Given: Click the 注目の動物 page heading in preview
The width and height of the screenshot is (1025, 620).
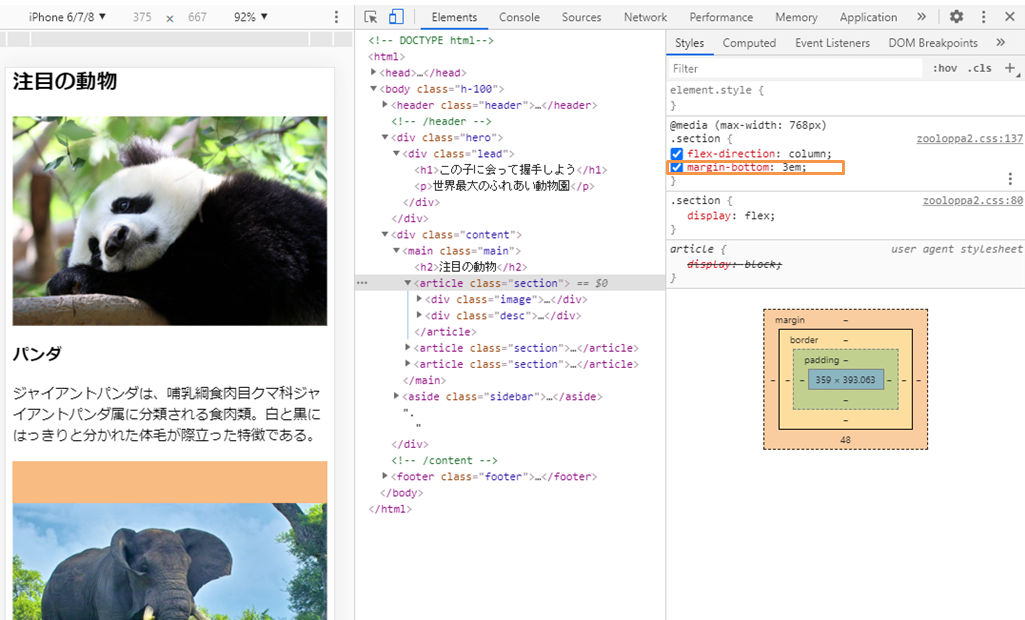Looking at the screenshot, I should tap(65, 81).
